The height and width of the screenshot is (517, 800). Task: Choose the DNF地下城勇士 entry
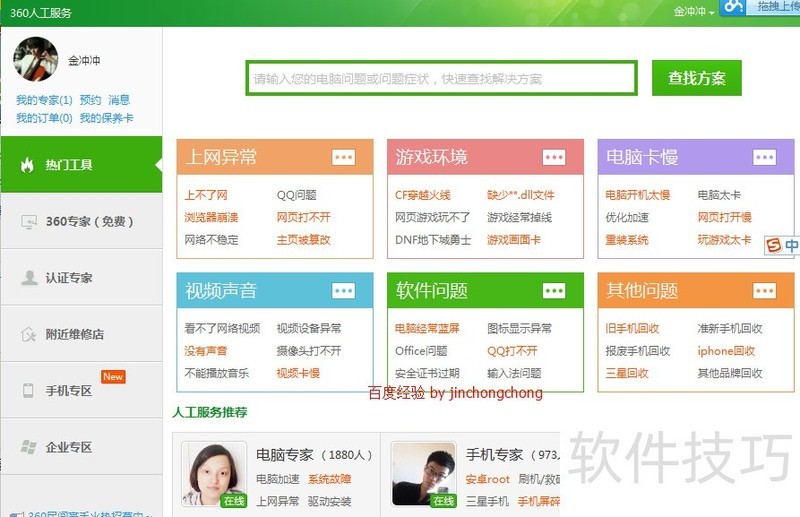pyautogui.click(x=433, y=240)
